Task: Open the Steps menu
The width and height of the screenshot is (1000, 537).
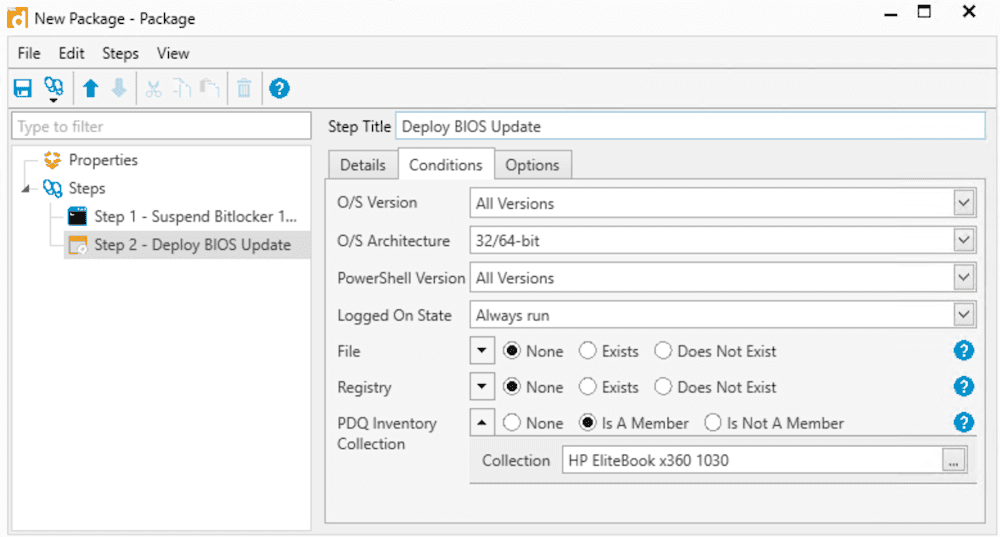Action: tap(121, 54)
